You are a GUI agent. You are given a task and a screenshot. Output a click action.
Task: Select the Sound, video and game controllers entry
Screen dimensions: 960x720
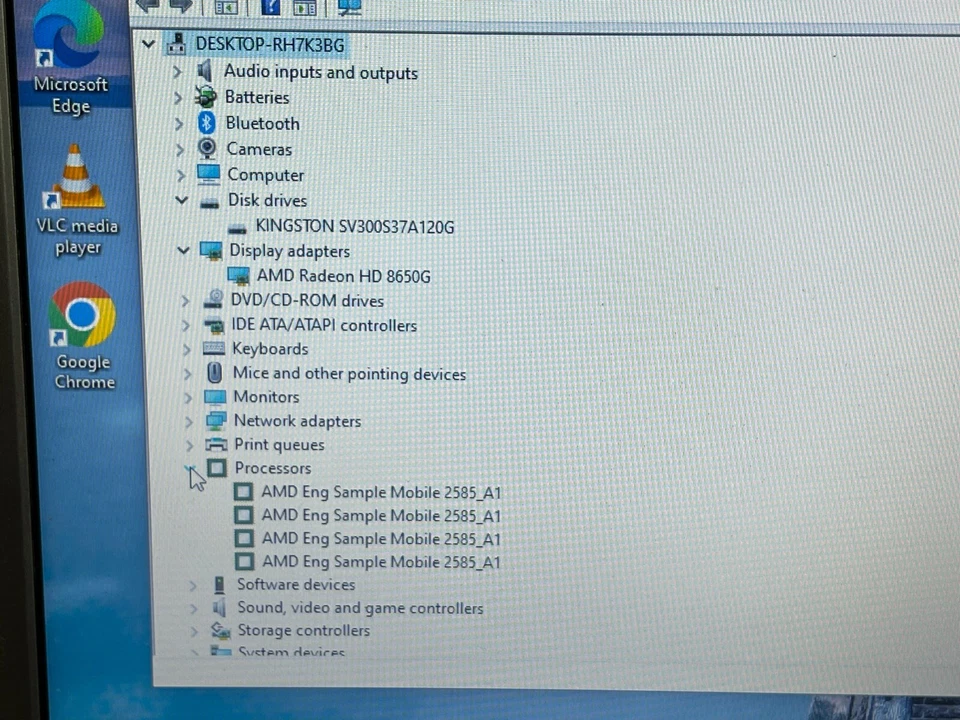click(360, 608)
